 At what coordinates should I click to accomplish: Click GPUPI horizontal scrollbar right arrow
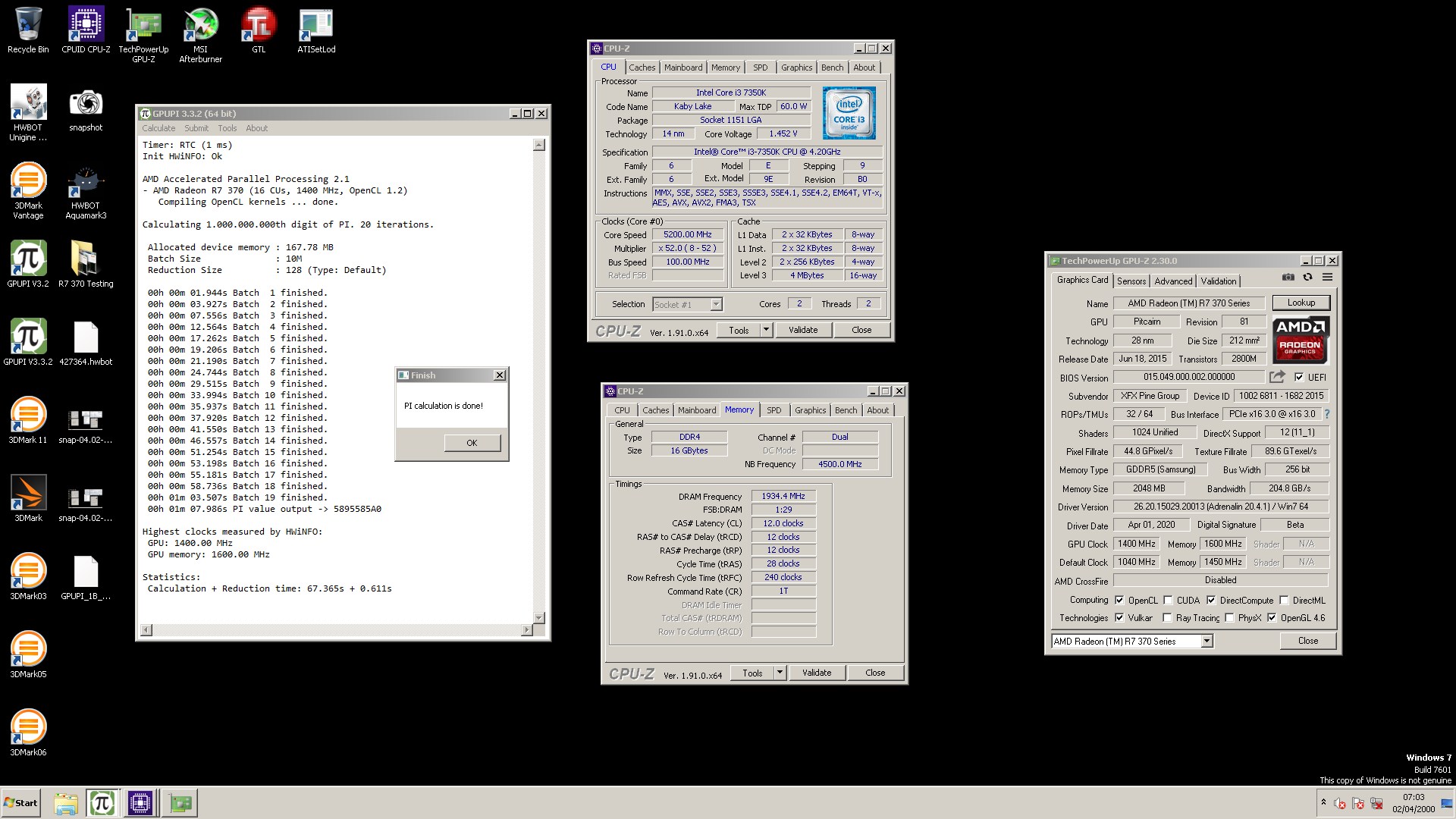[527, 630]
